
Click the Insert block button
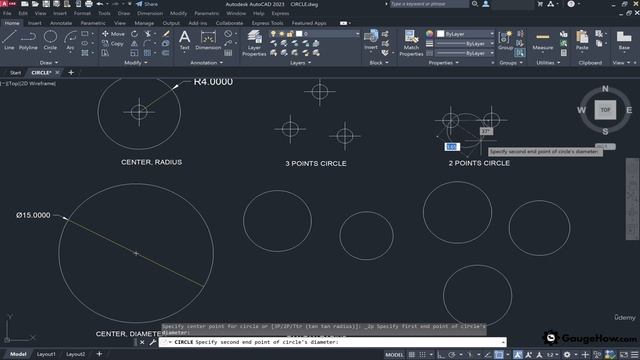371,40
